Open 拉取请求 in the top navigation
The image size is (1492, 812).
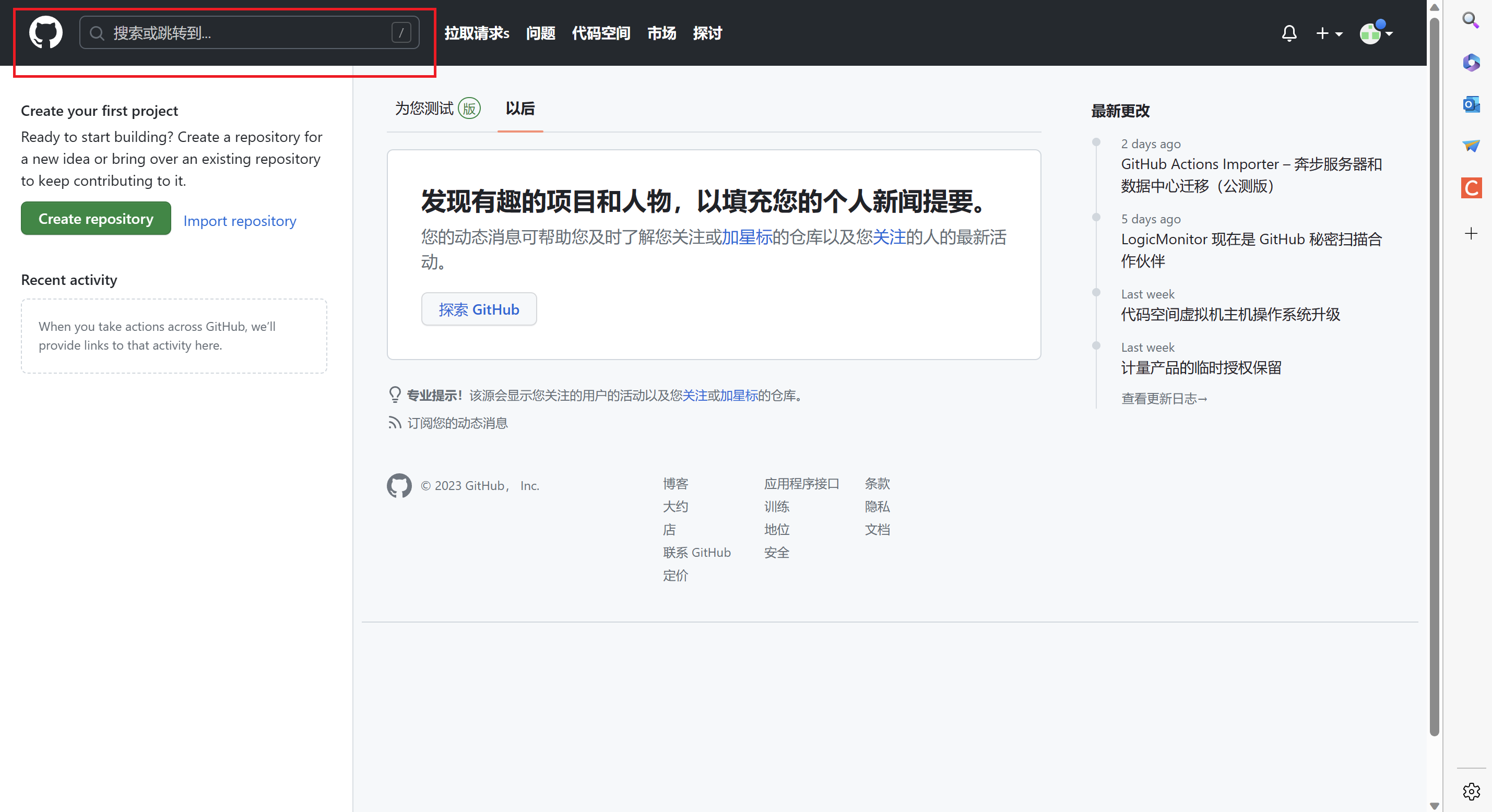(476, 33)
